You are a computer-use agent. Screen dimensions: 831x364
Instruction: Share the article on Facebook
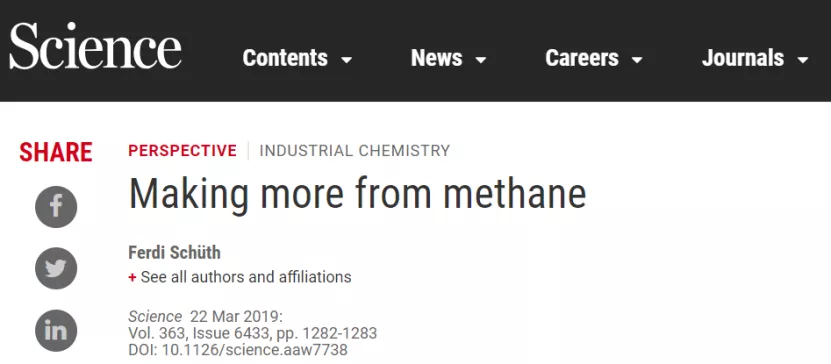click(56, 207)
